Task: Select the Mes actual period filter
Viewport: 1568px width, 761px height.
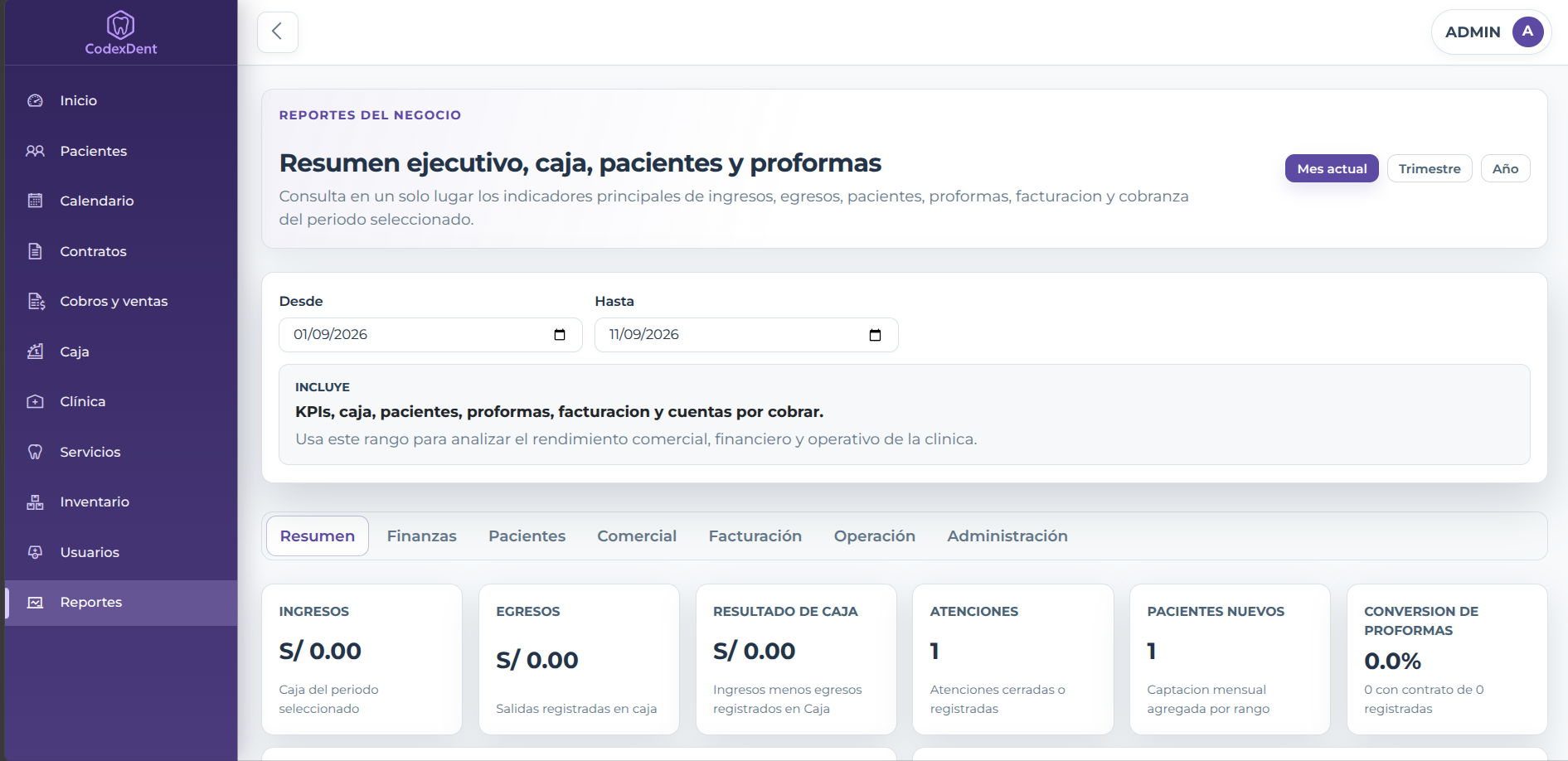Action: point(1332,168)
